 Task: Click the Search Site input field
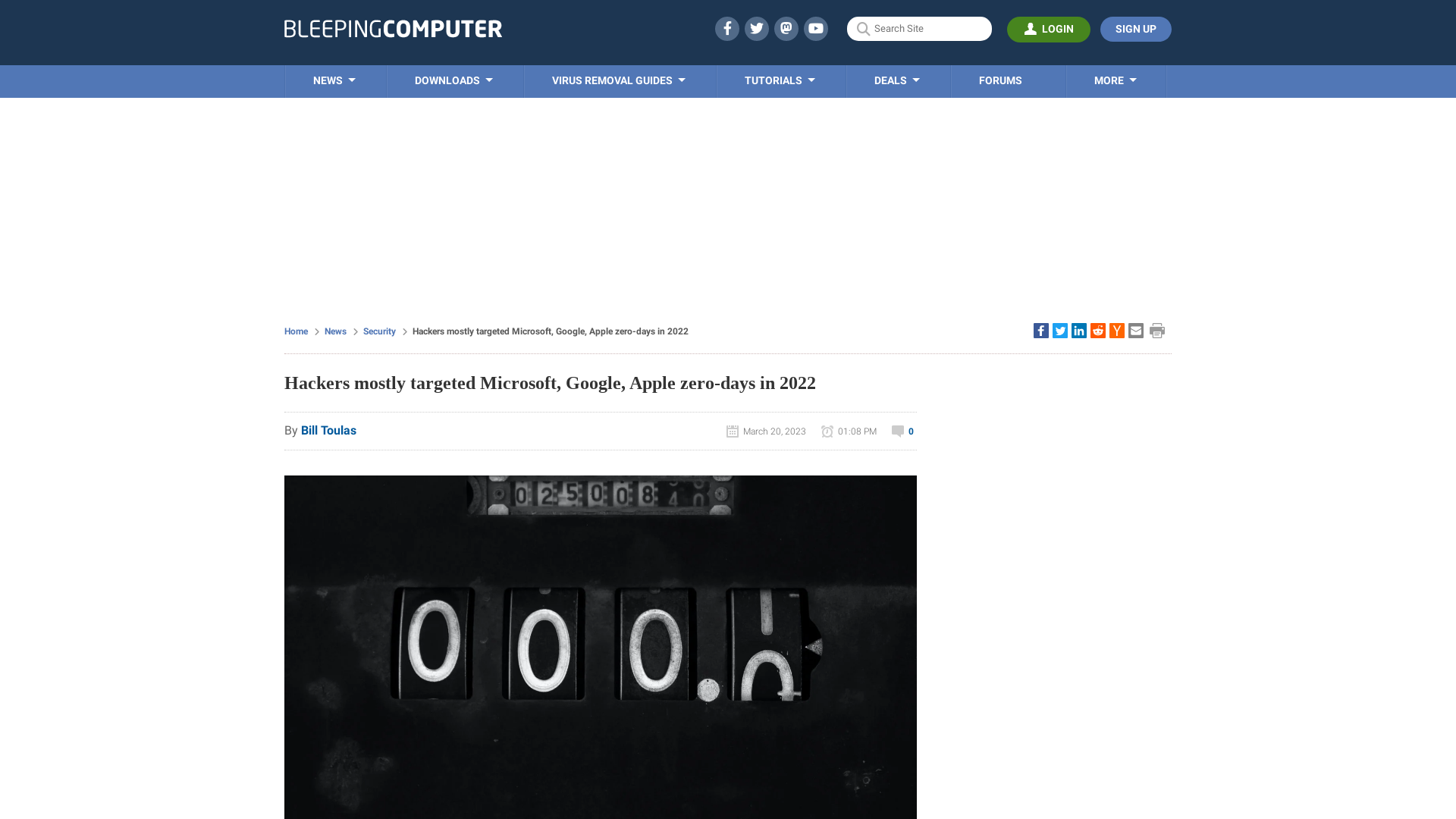[x=920, y=28]
